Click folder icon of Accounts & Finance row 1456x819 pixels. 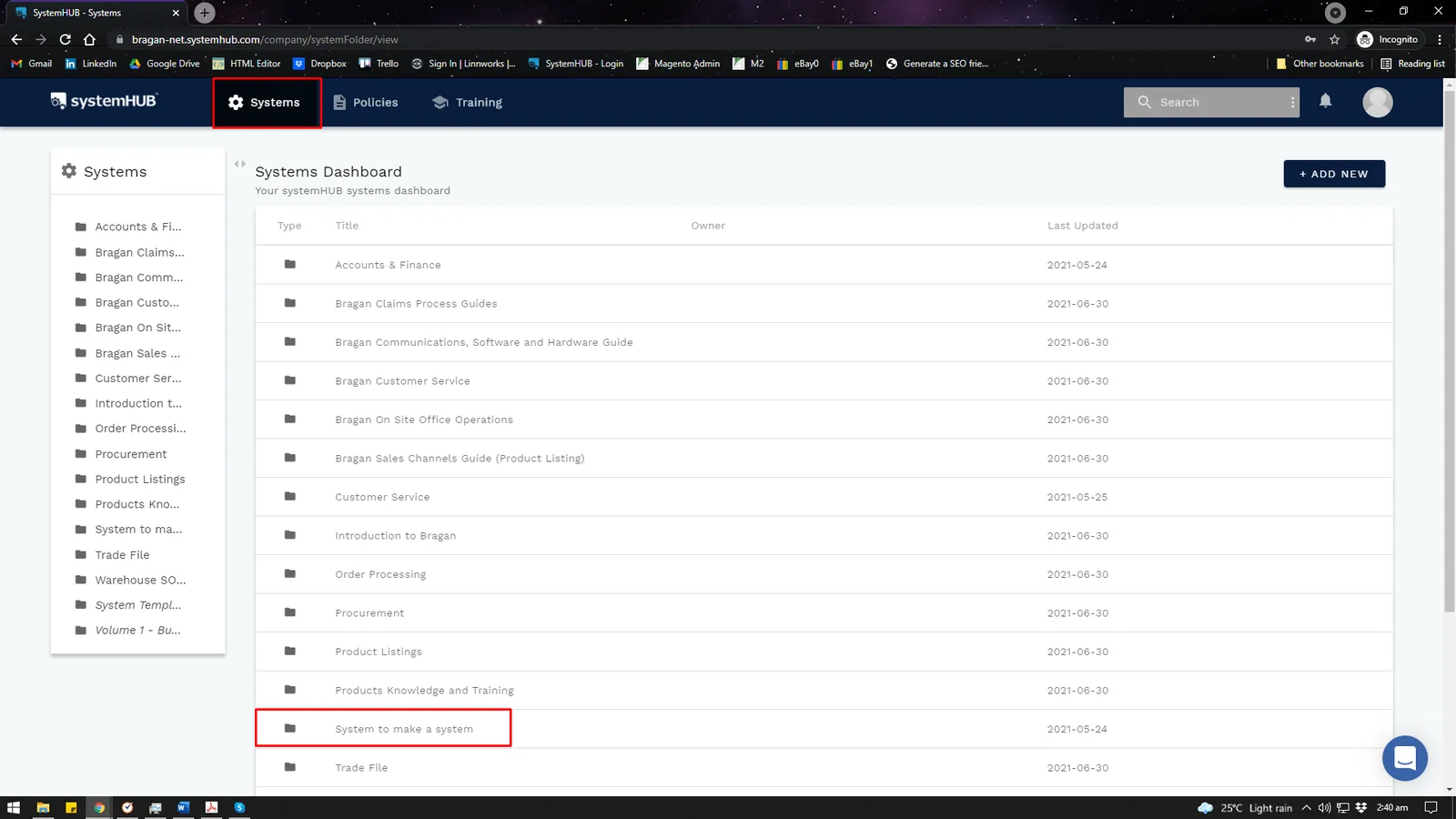290,264
